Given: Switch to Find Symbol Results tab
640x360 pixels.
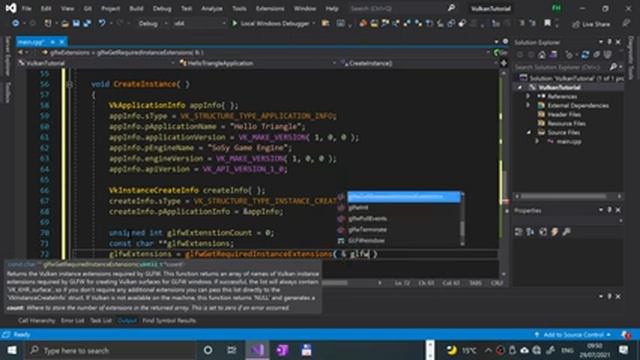Looking at the screenshot, I should tap(169, 321).
